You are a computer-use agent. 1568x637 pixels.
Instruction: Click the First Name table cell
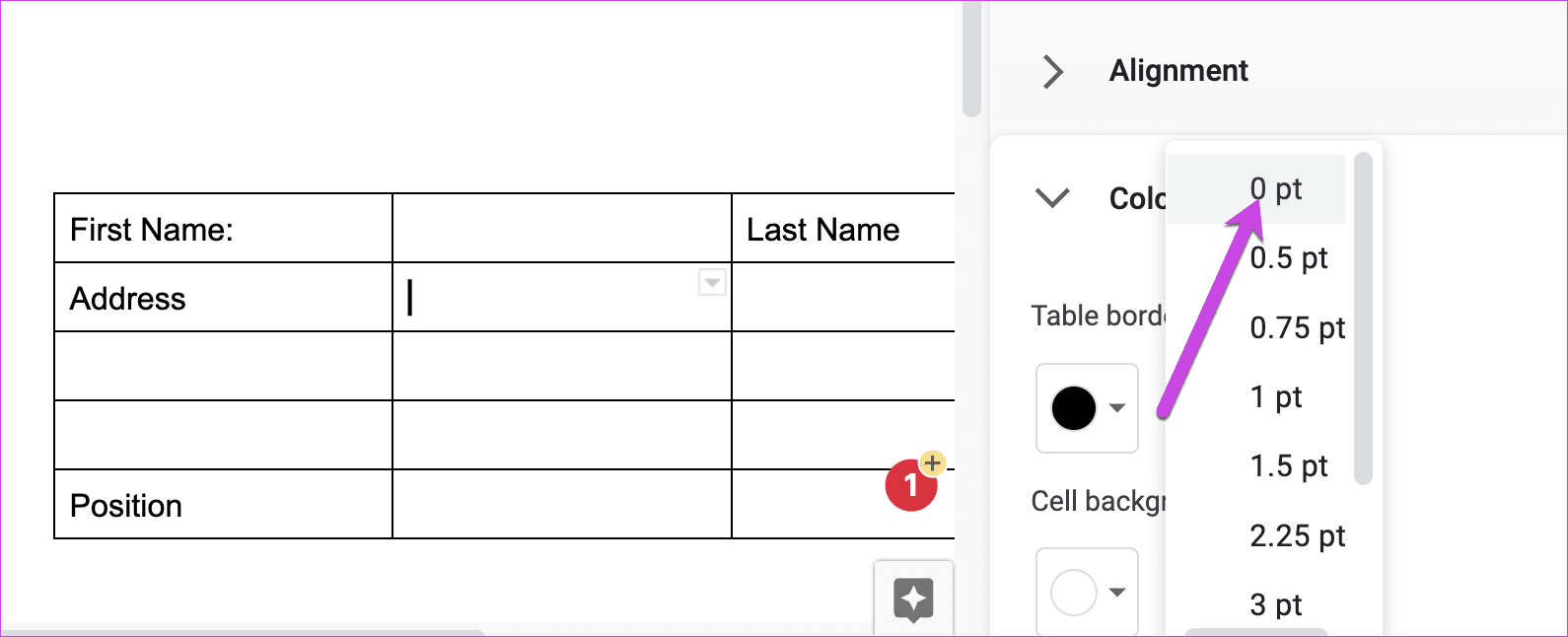(x=224, y=229)
